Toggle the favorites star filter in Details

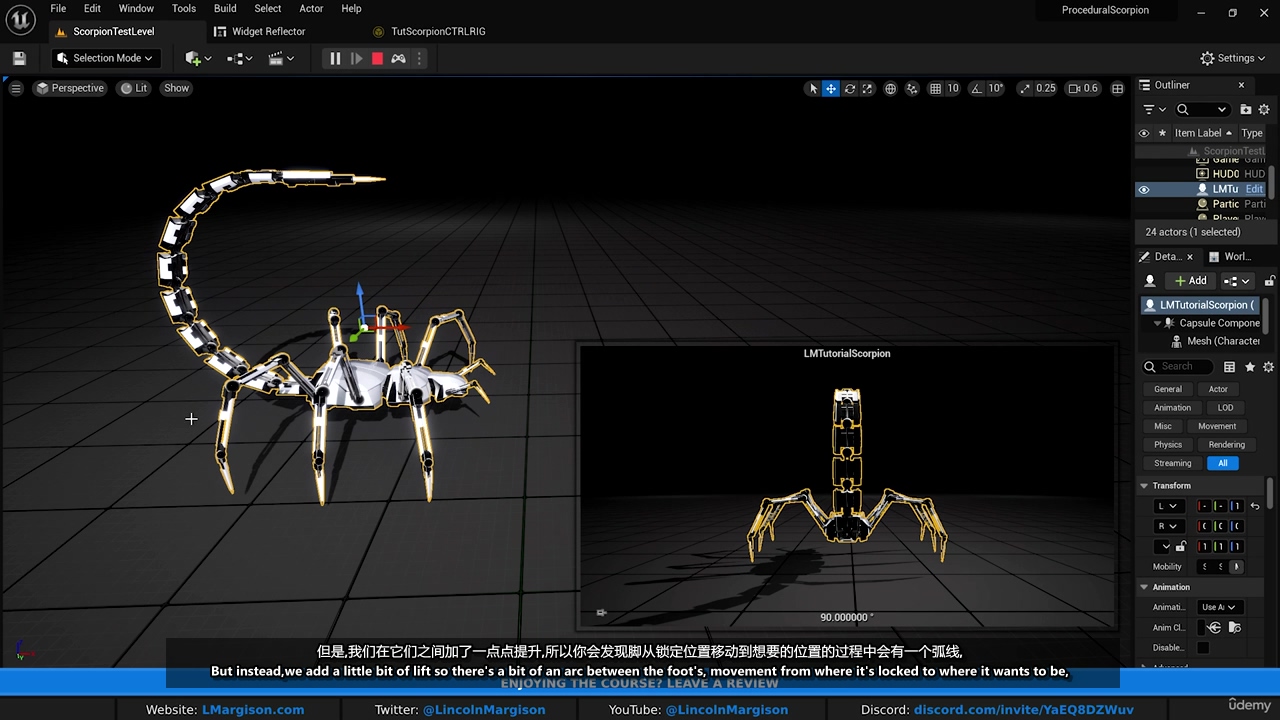(1249, 367)
